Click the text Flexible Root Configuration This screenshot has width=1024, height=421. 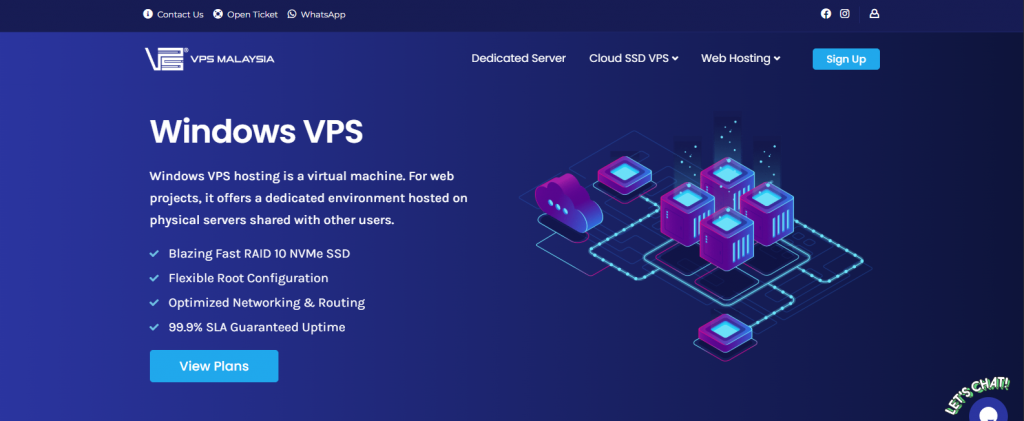pos(248,278)
